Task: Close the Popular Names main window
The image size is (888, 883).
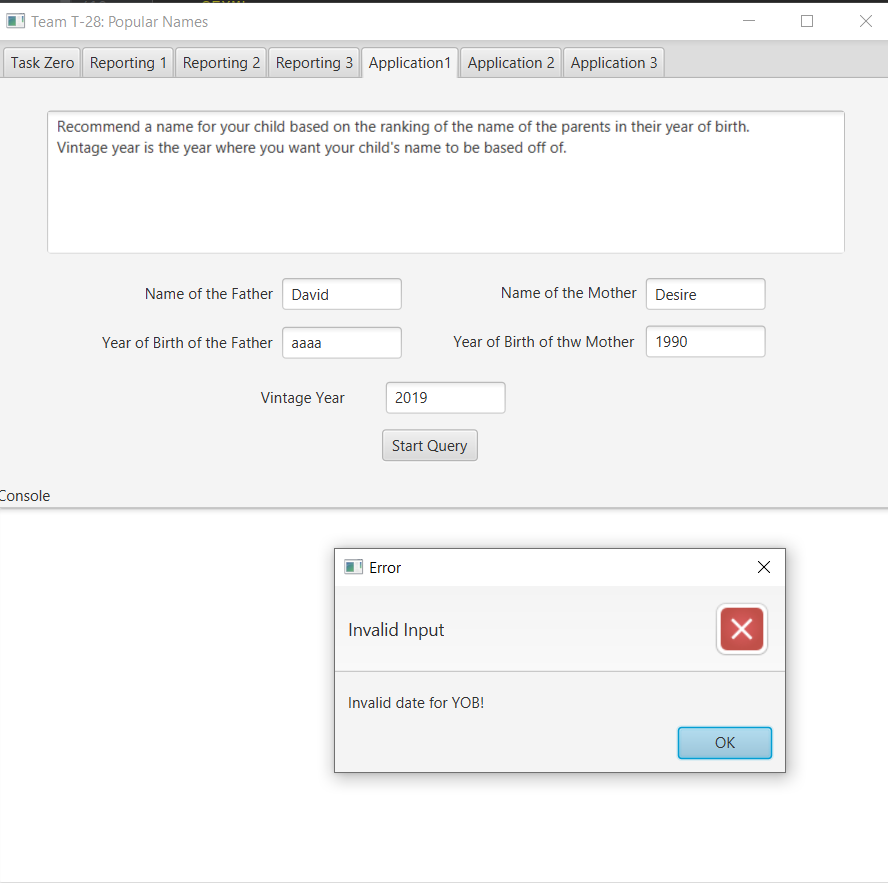Action: (866, 21)
